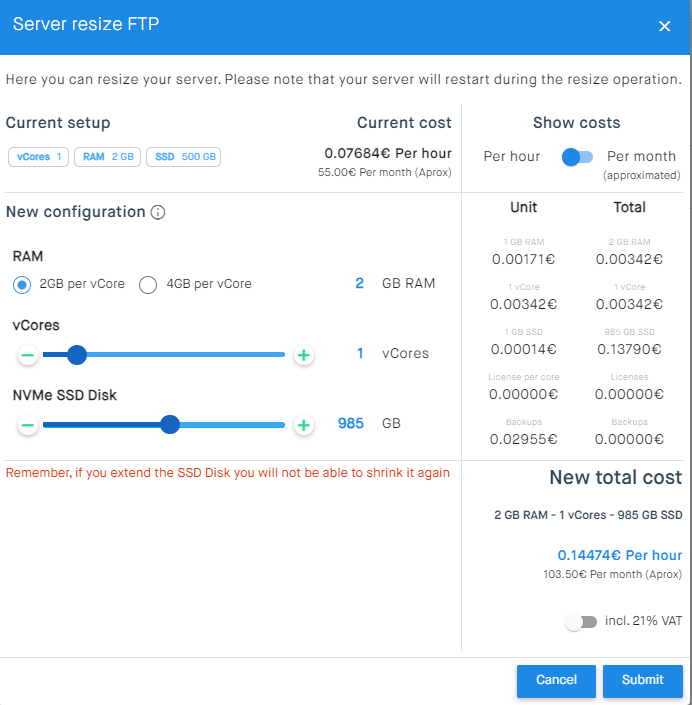
Task: Close the Server resize FTP dialog
Action: click(664, 27)
